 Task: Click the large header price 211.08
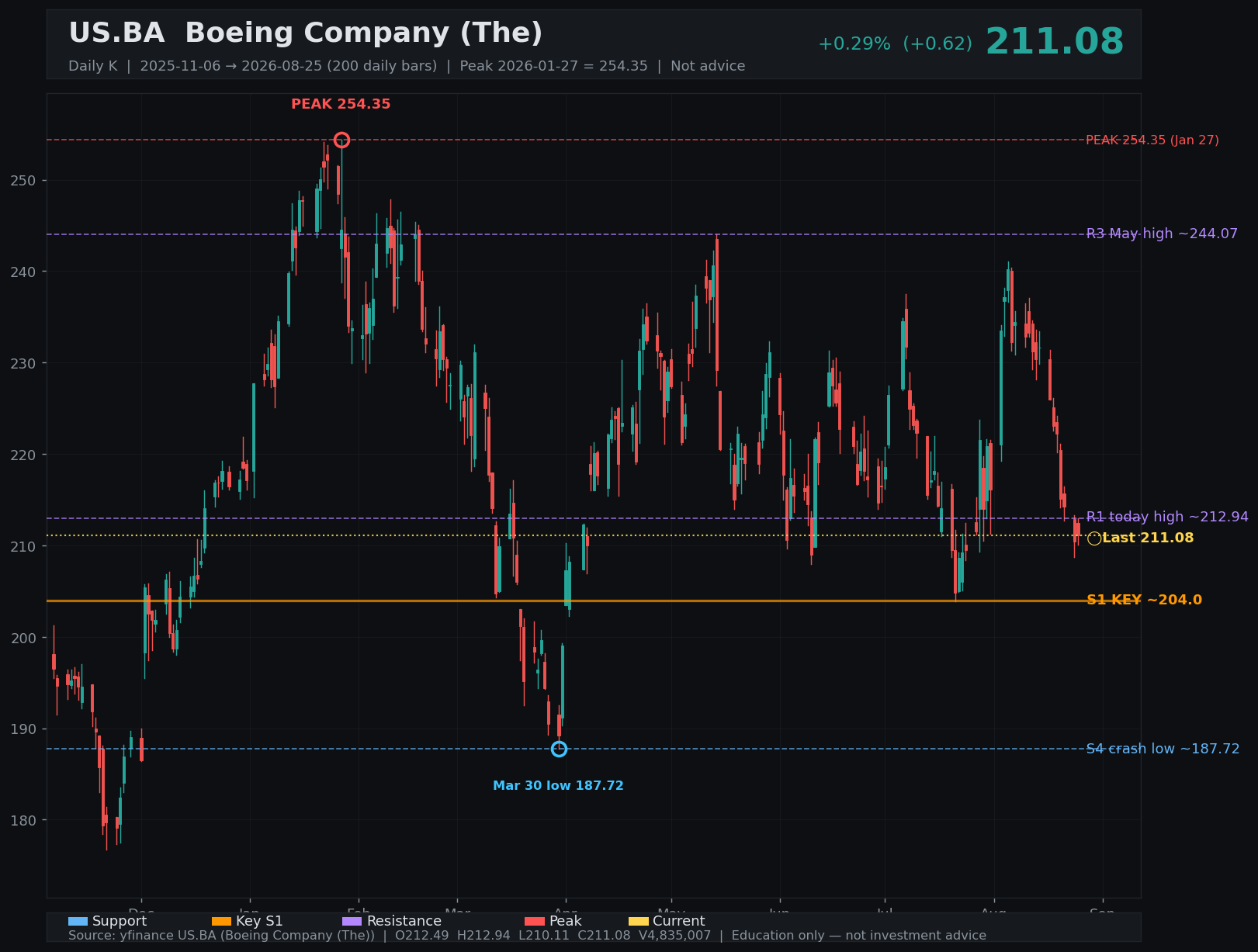[1054, 42]
